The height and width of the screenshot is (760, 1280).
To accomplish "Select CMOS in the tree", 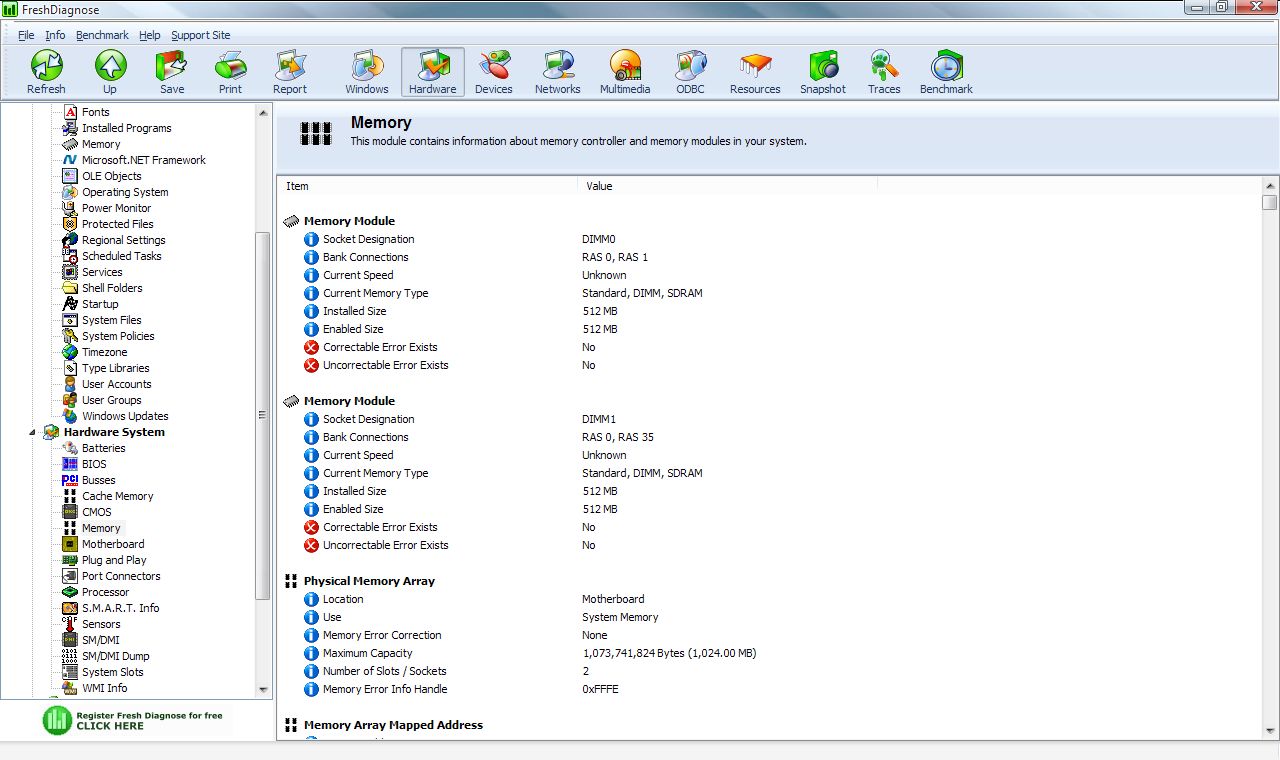I will click(97, 512).
